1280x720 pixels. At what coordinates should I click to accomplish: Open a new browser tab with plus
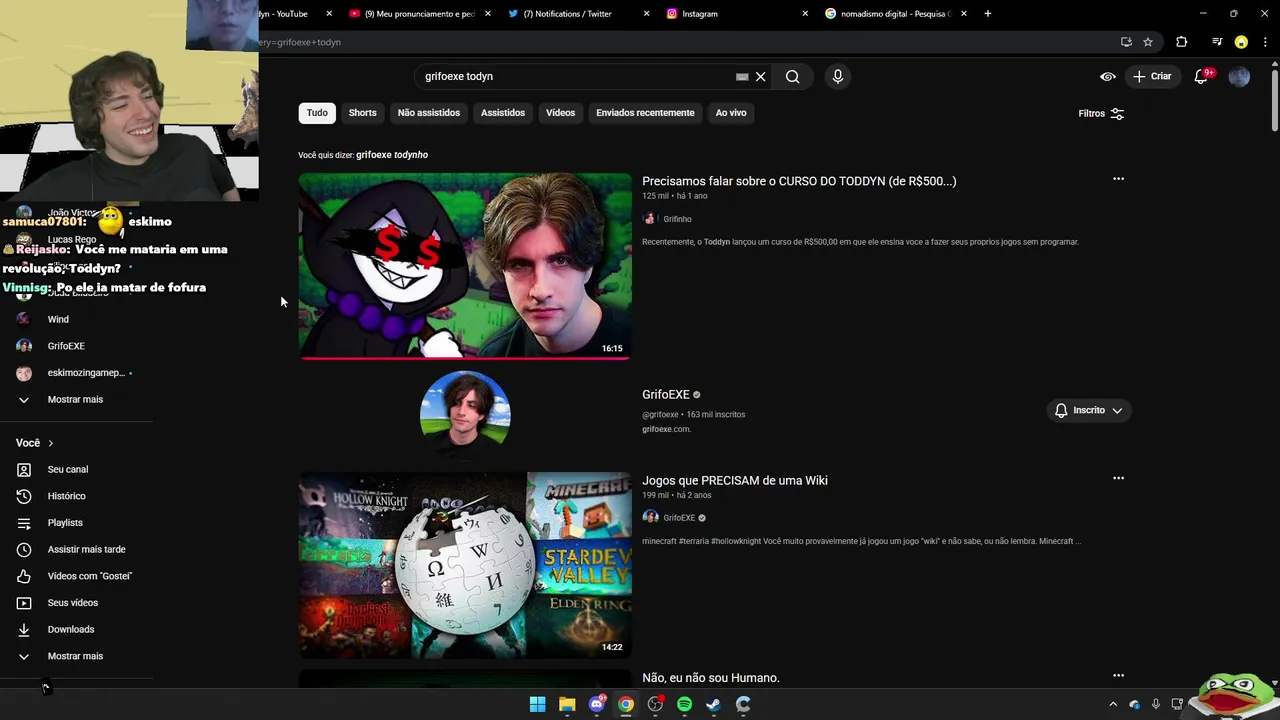pyautogui.click(x=988, y=14)
